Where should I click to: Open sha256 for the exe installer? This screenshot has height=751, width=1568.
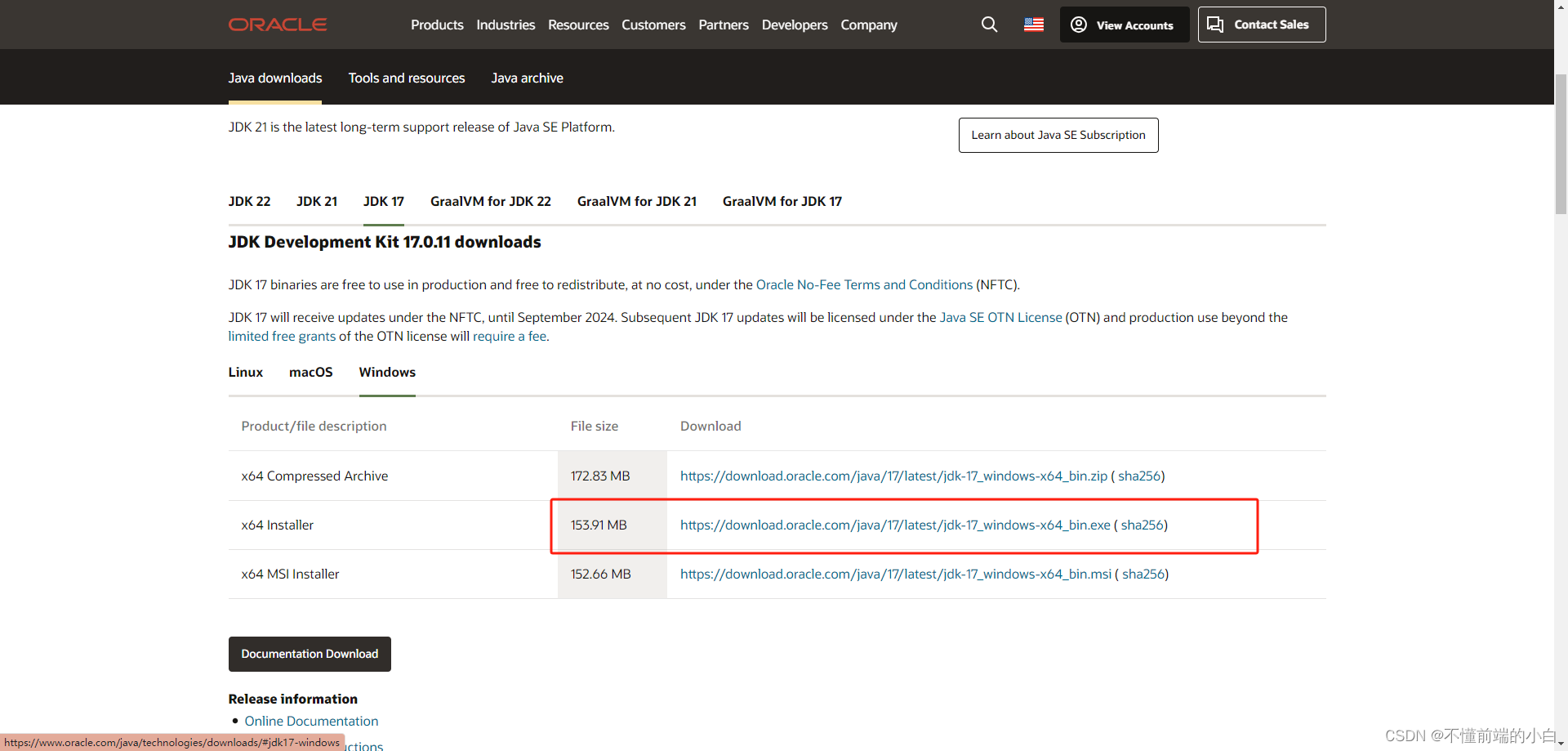1142,525
